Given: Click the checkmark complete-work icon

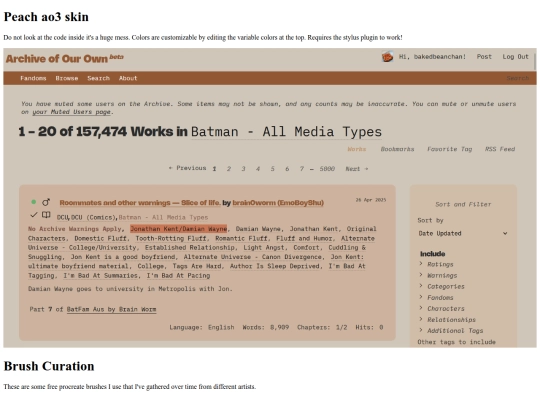Looking at the screenshot, I should 34,215.
